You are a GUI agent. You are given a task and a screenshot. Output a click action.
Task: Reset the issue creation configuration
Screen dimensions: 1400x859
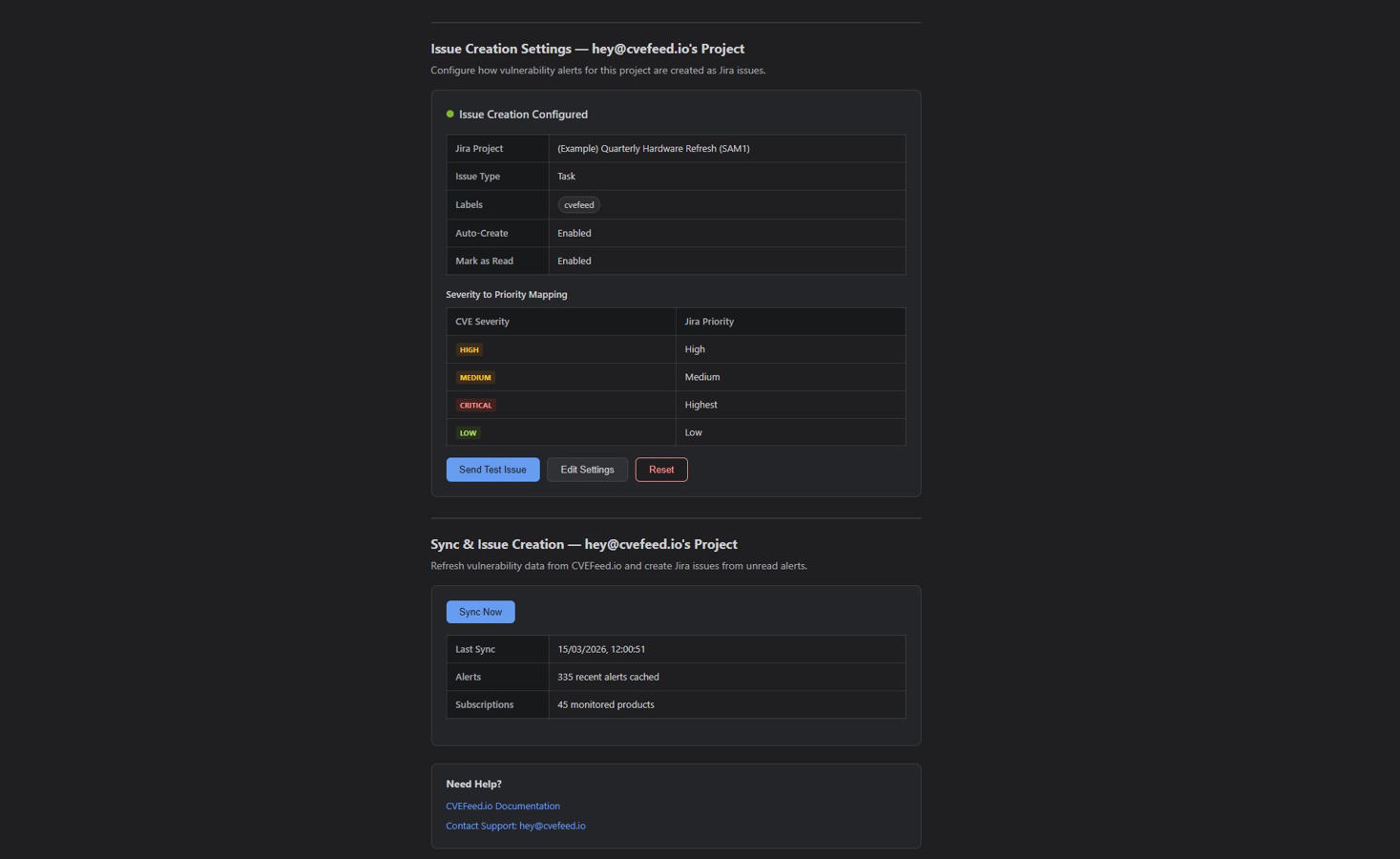[660, 469]
